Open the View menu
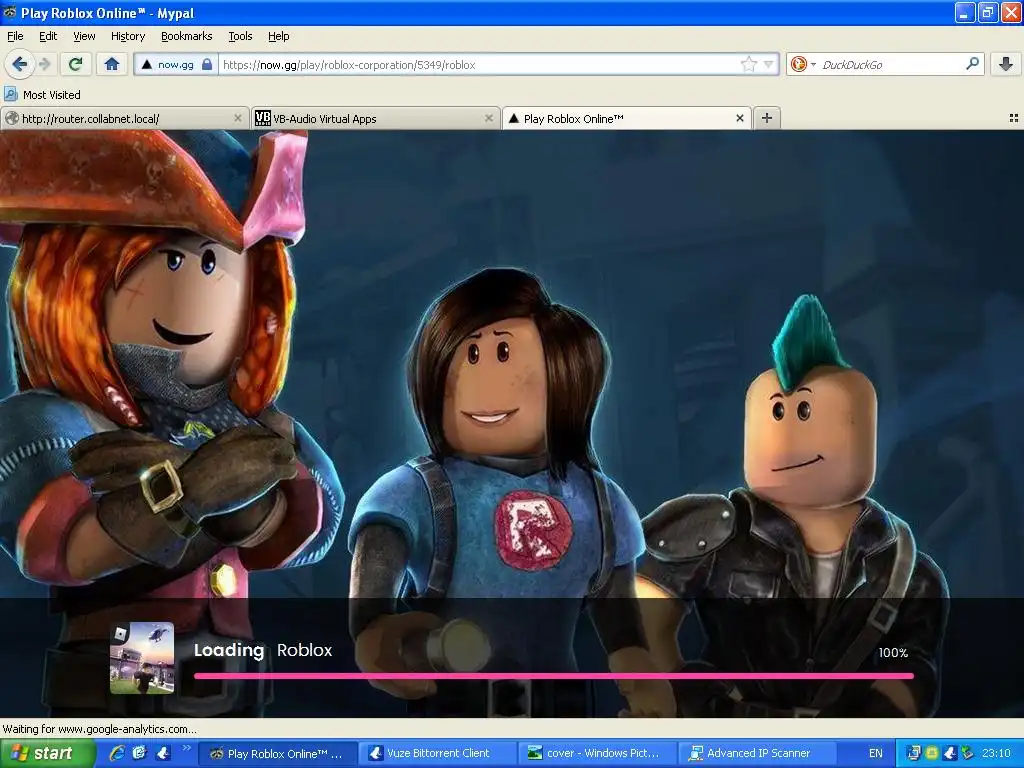The width and height of the screenshot is (1024, 768). tap(84, 36)
